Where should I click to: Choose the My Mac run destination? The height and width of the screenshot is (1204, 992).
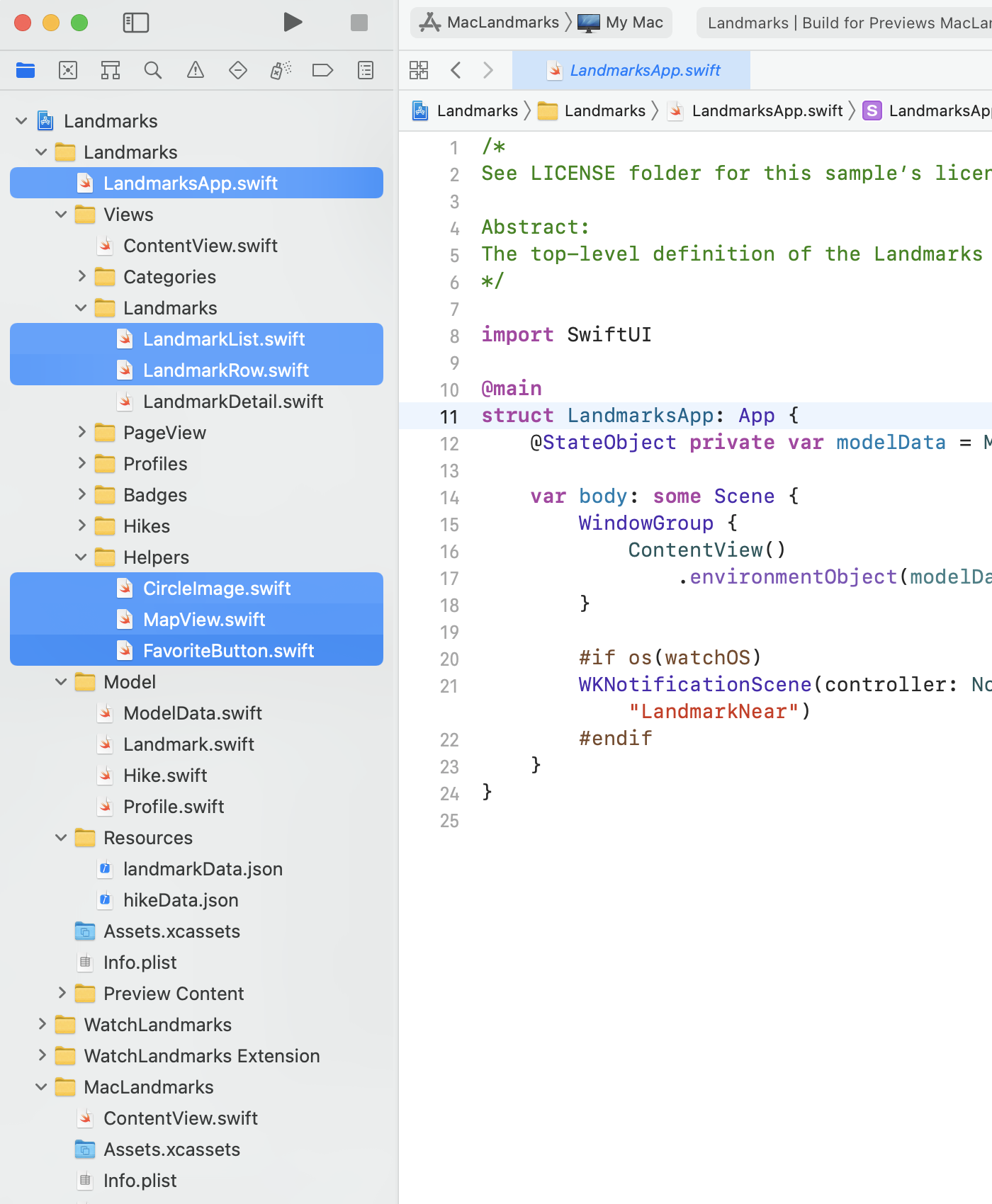pyautogui.click(x=621, y=23)
